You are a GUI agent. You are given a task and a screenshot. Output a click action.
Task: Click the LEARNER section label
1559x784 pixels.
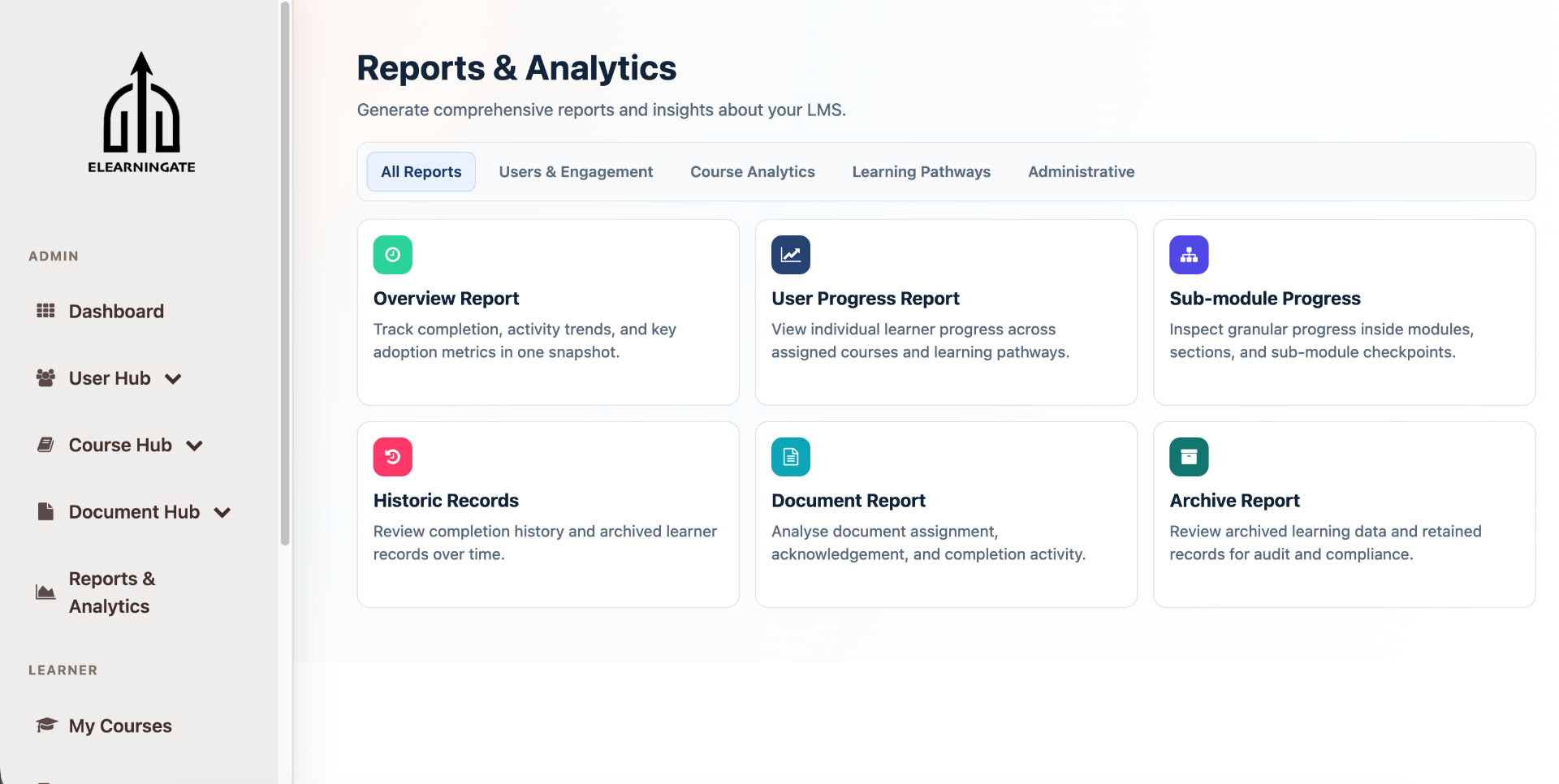63,670
